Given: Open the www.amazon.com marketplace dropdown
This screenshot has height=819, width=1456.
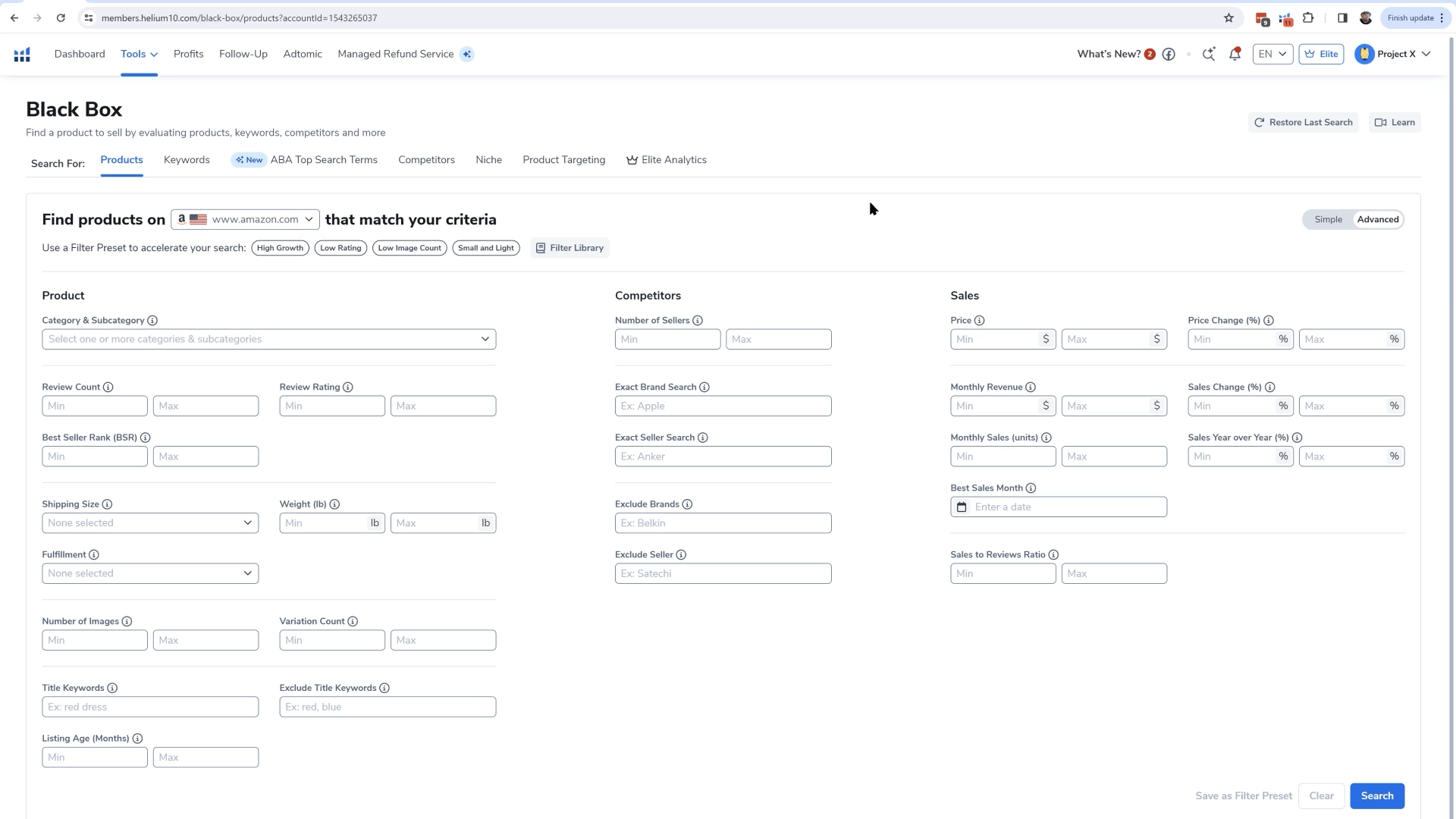Looking at the screenshot, I should pos(244,219).
